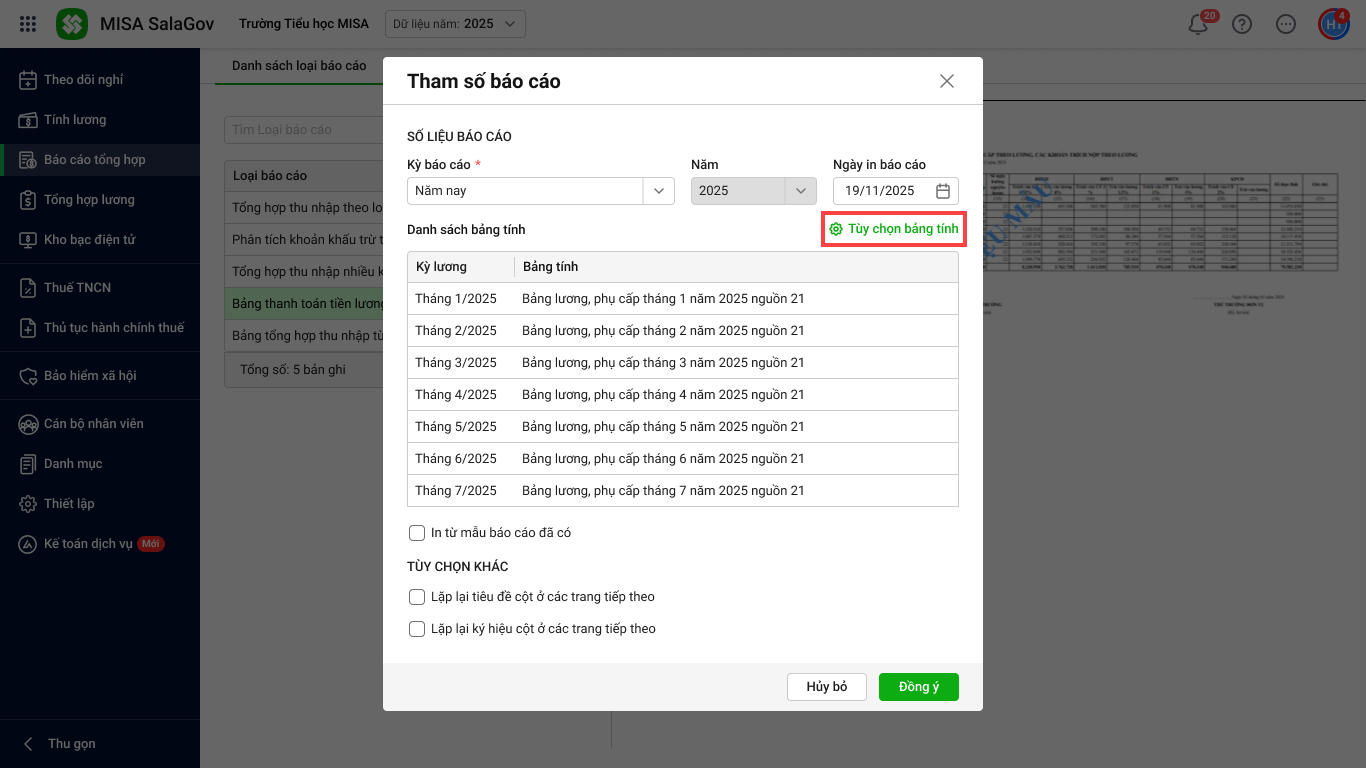
Task: Expand the Kỳ báo cáo dropdown
Action: pos(658,191)
